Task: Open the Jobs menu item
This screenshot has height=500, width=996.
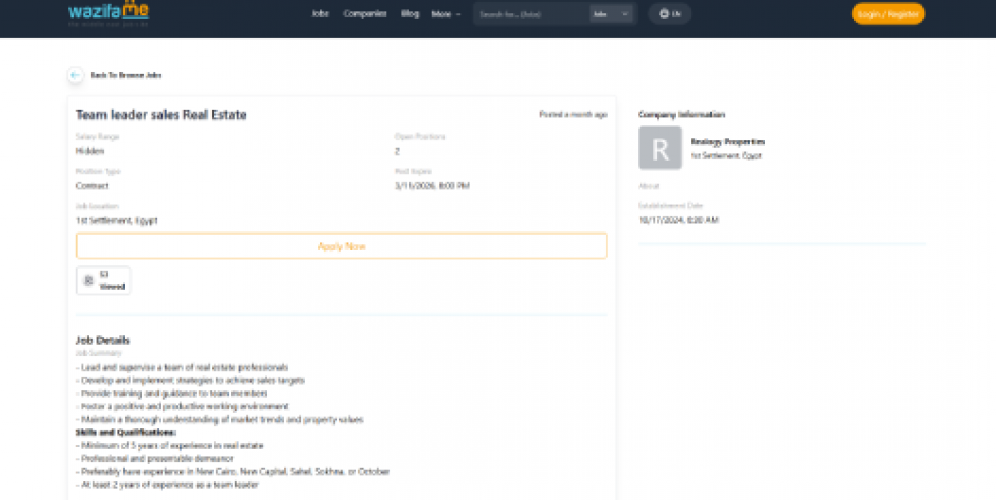Action: click(x=320, y=13)
